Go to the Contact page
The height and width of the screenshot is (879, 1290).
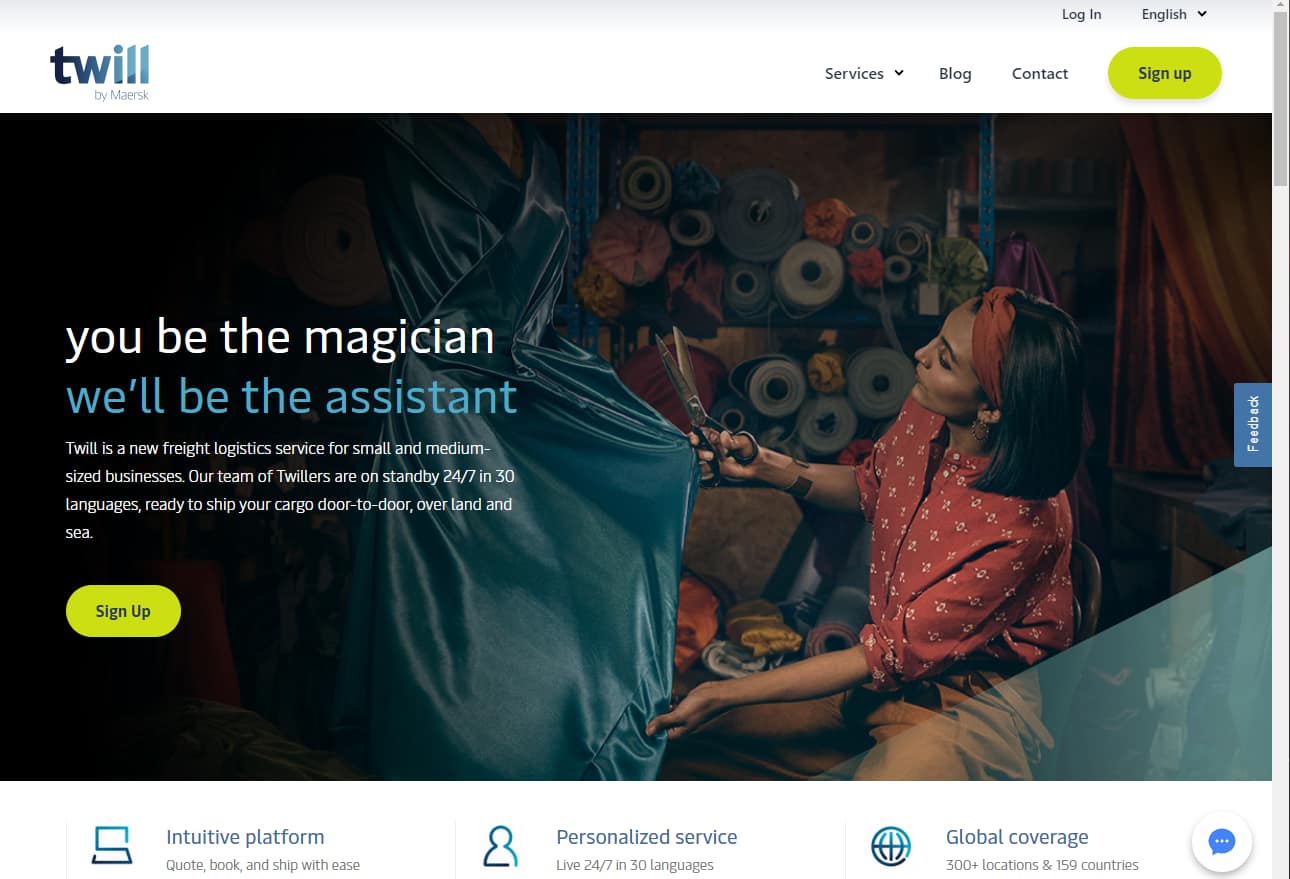(x=1040, y=73)
